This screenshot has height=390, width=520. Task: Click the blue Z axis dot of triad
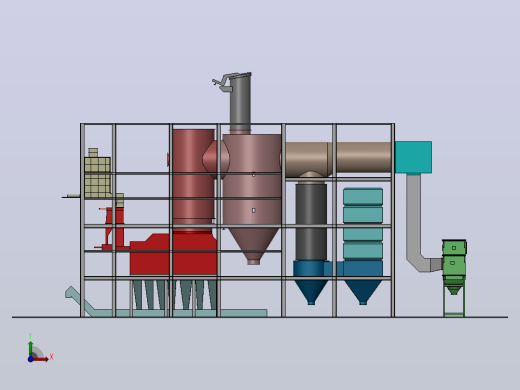coord(30,359)
